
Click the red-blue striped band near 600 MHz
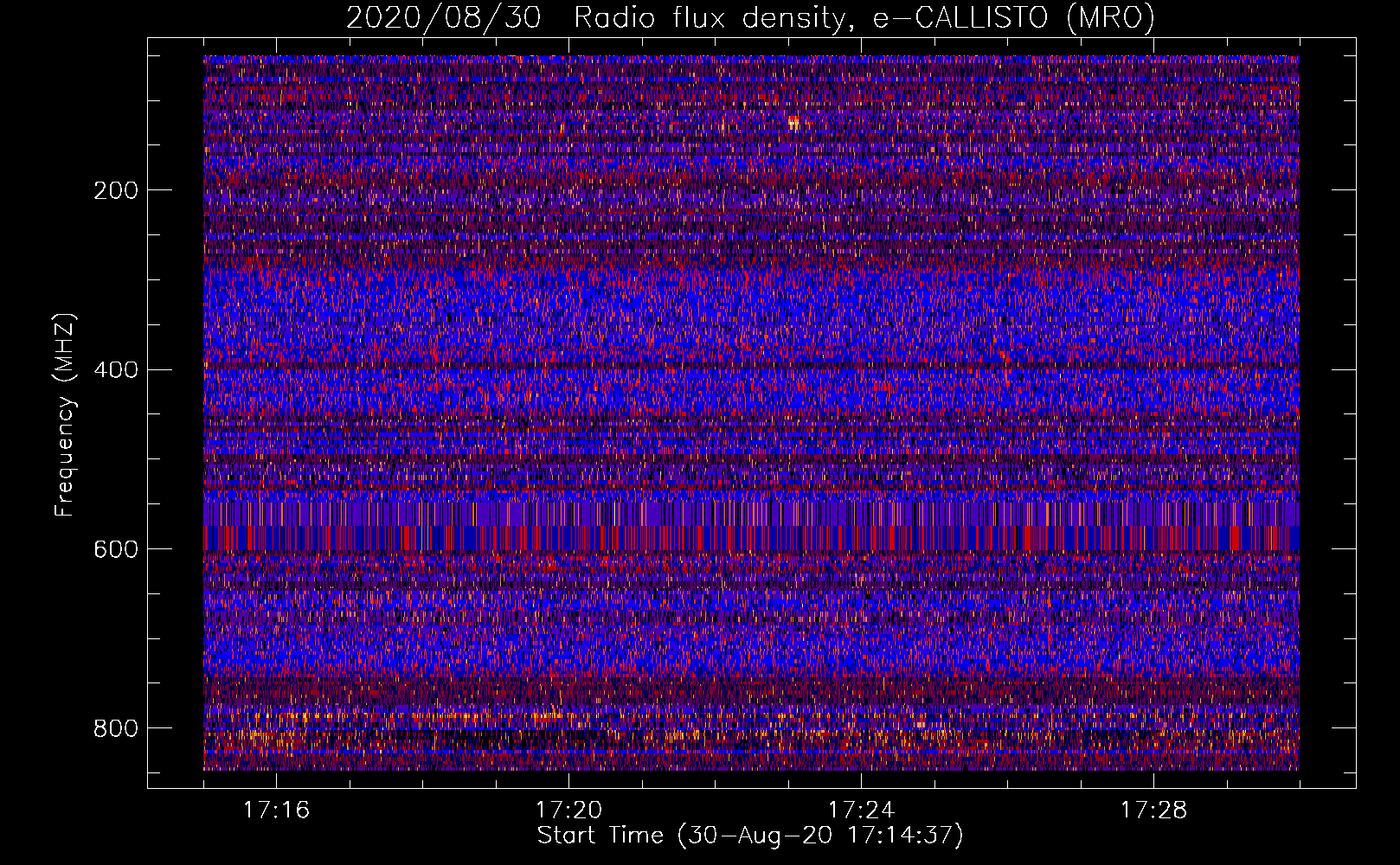point(751,538)
